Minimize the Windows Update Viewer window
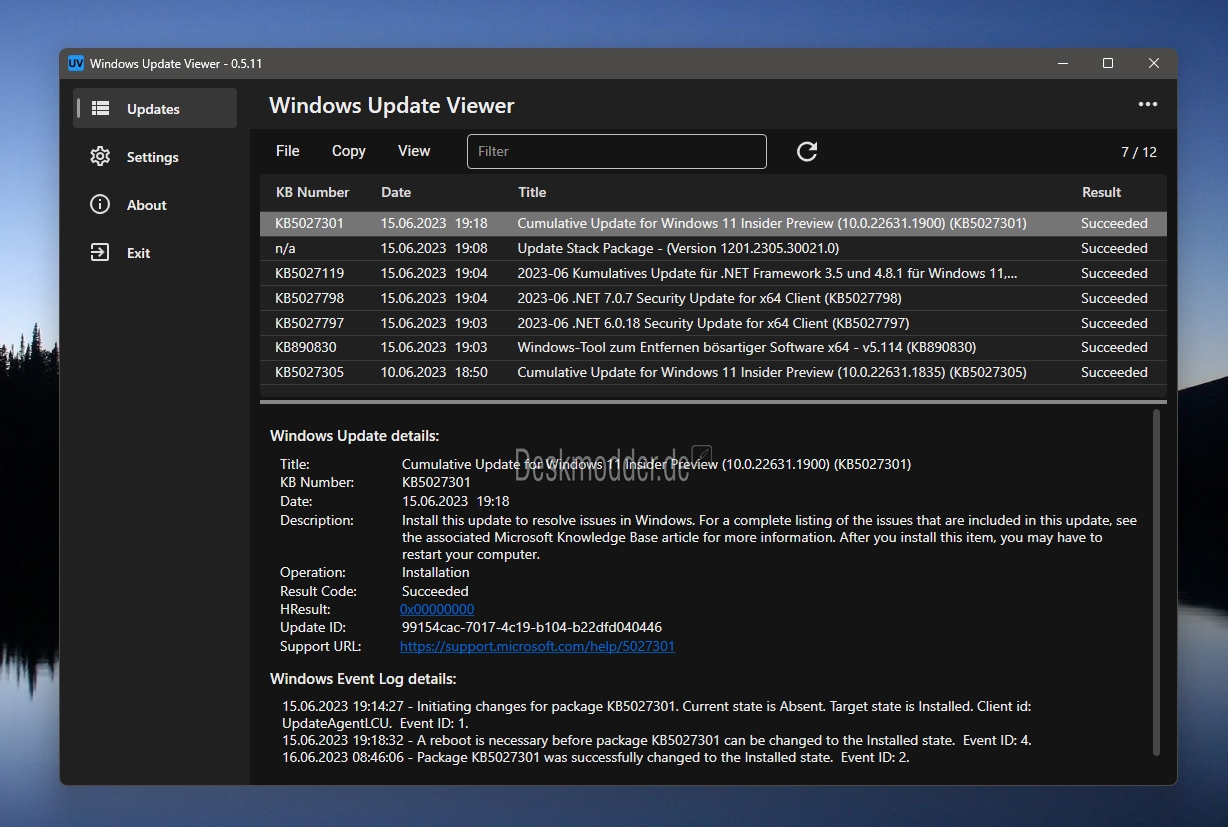Viewport: 1228px width, 827px height. (x=1062, y=63)
